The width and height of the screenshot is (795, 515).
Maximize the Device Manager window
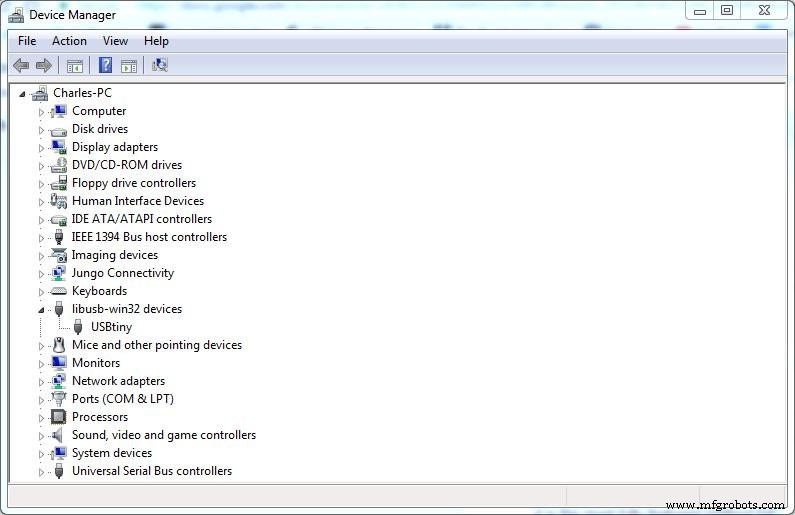click(727, 11)
